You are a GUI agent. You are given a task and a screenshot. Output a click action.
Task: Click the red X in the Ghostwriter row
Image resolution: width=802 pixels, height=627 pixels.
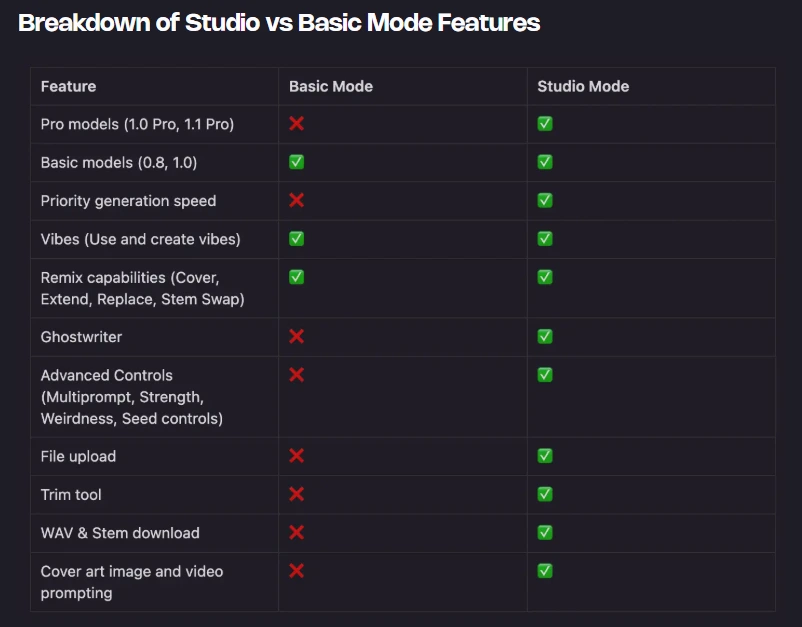[297, 336]
